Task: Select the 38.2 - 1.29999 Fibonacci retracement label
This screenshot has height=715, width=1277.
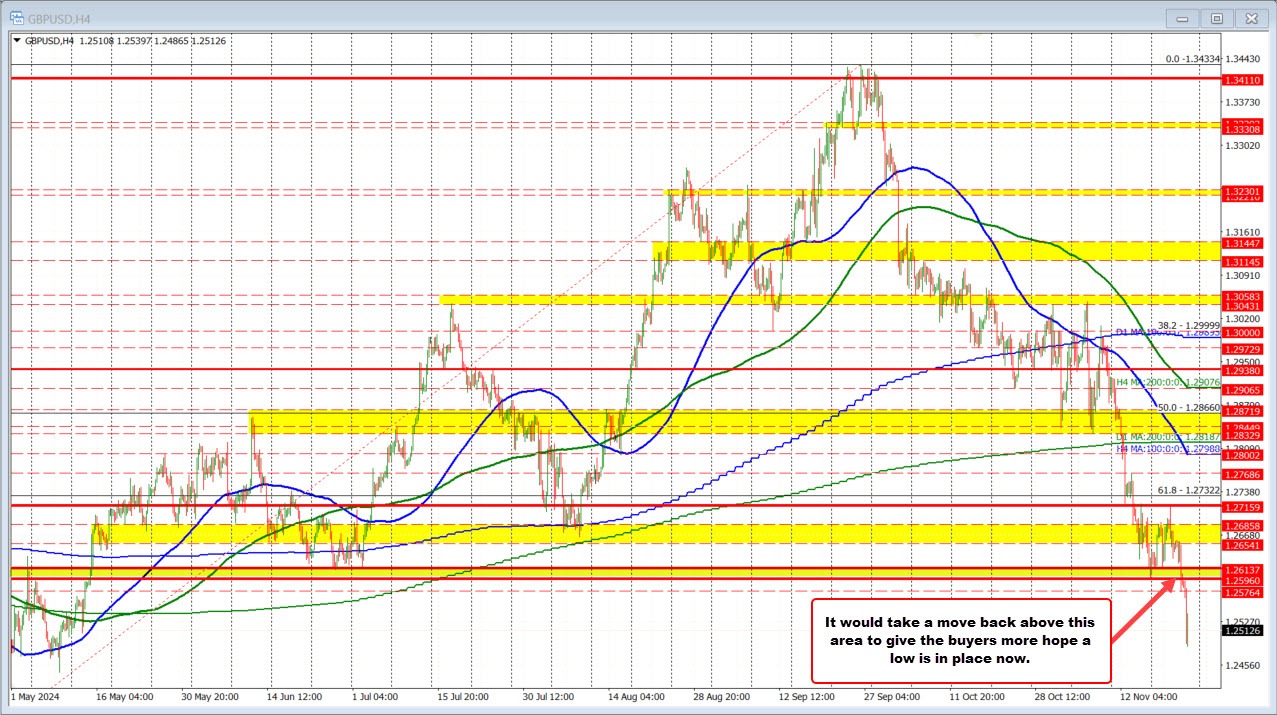Action: click(1190, 324)
